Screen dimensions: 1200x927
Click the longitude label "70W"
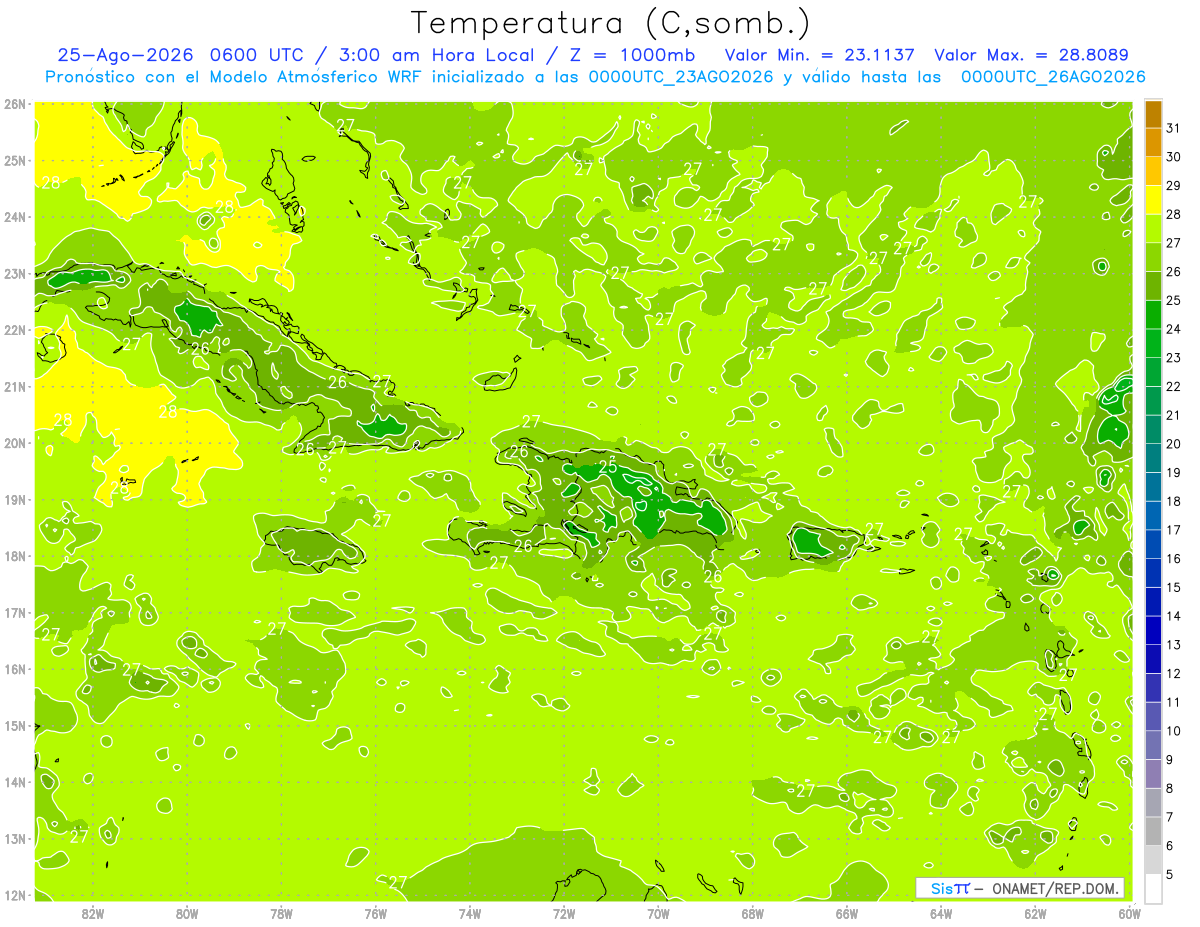[x=658, y=912]
